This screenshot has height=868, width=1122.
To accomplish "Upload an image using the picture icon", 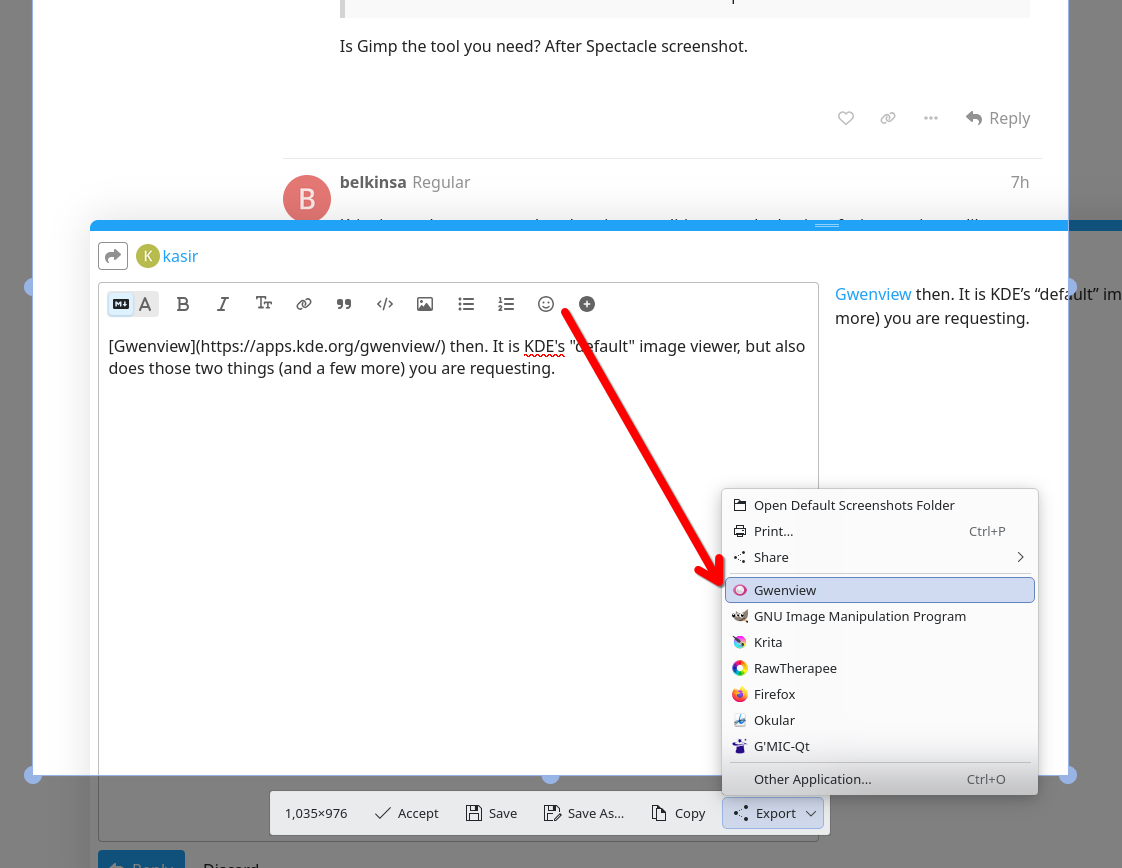I will [425, 304].
